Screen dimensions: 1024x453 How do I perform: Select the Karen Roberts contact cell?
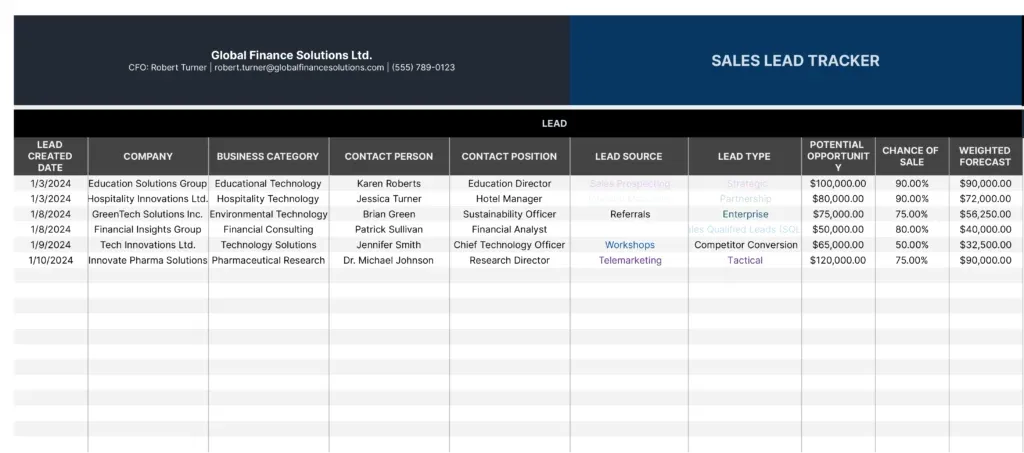389,184
